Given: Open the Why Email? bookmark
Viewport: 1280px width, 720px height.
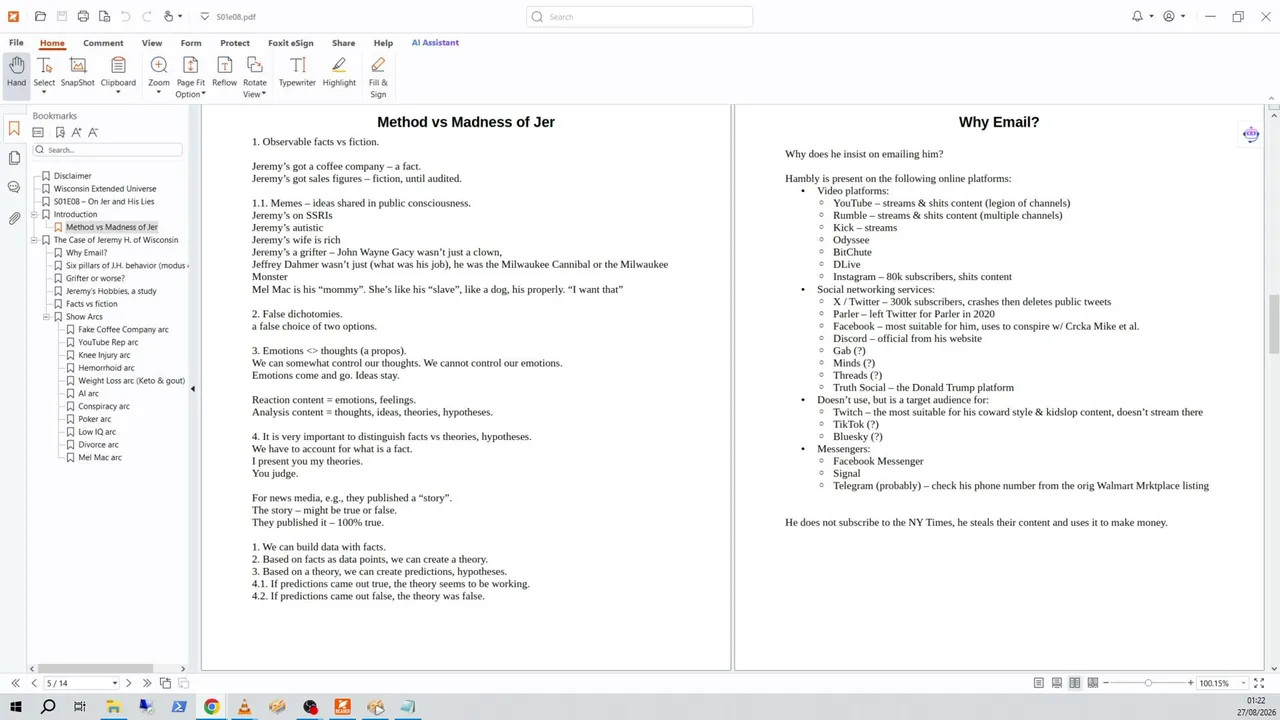Looking at the screenshot, I should pyautogui.click(x=86, y=253).
